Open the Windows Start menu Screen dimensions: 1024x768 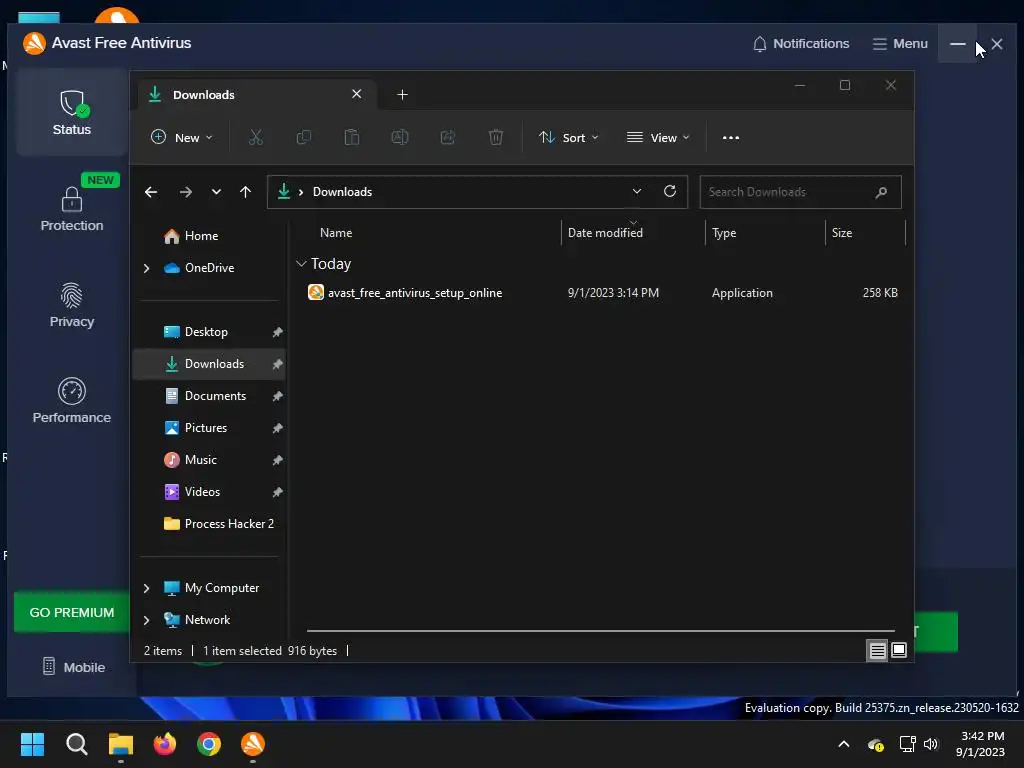[32, 744]
